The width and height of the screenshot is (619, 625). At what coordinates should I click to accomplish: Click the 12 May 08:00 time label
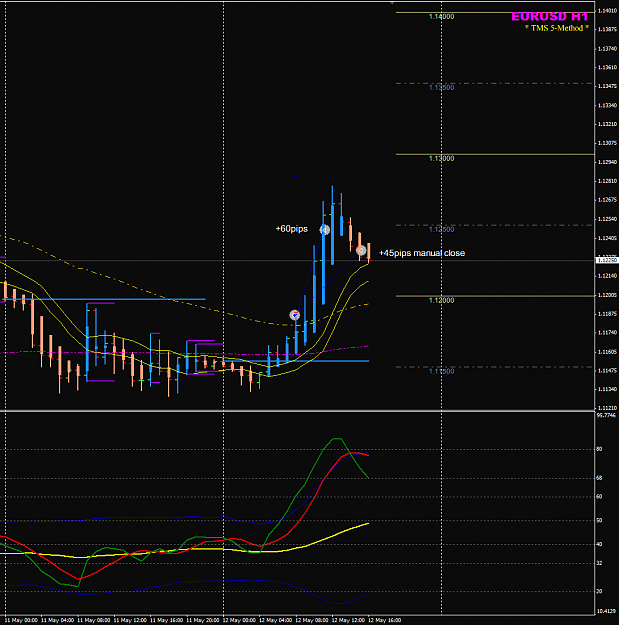[x=312, y=620]
